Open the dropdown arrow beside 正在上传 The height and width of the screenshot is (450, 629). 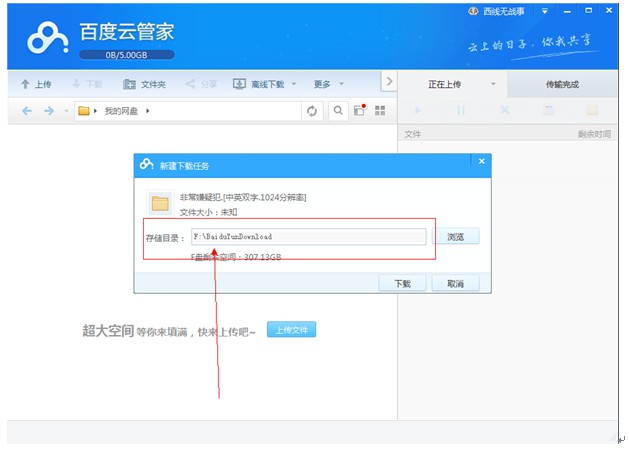pos(493,84)
